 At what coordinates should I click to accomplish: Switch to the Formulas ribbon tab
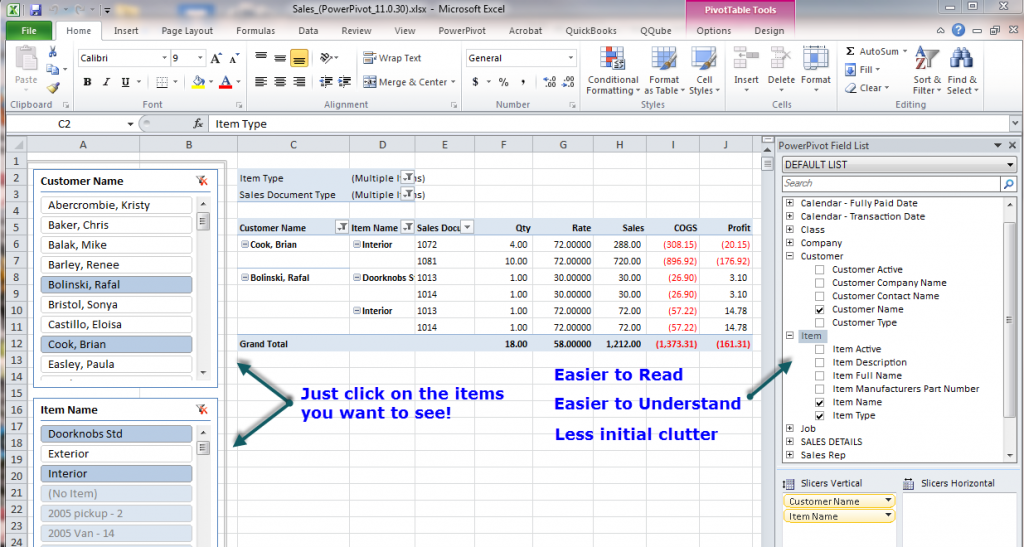(255, 31)
